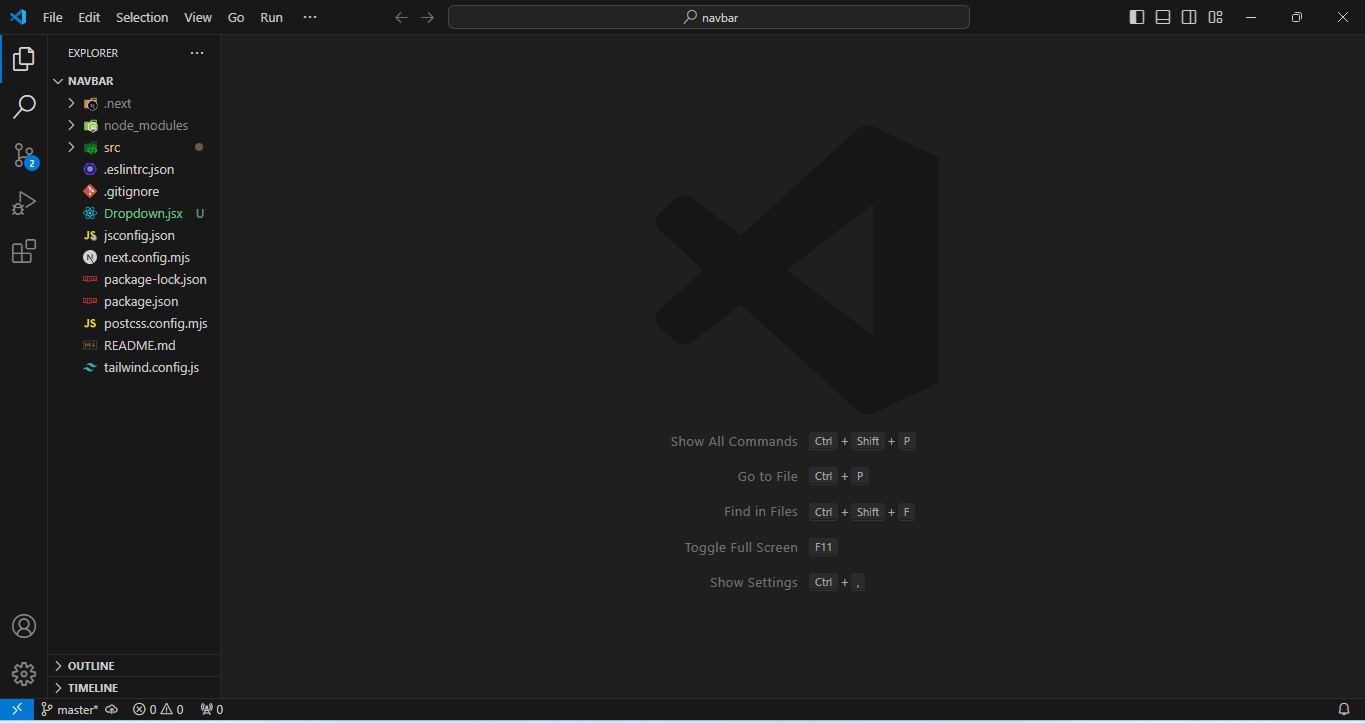Open the Edit menu

click(x=89, y=17)
